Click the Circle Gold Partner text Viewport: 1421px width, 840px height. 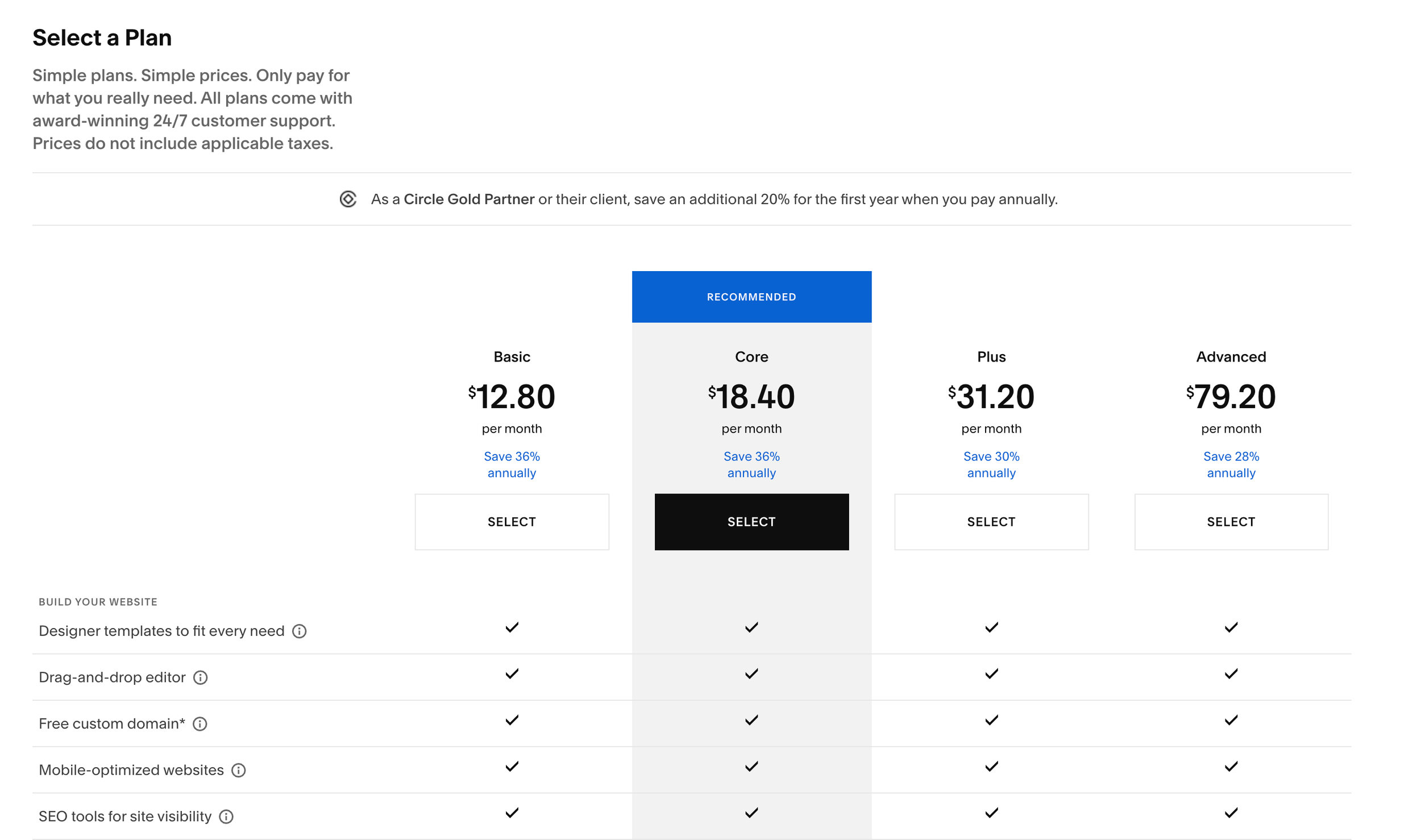(468, 199)
